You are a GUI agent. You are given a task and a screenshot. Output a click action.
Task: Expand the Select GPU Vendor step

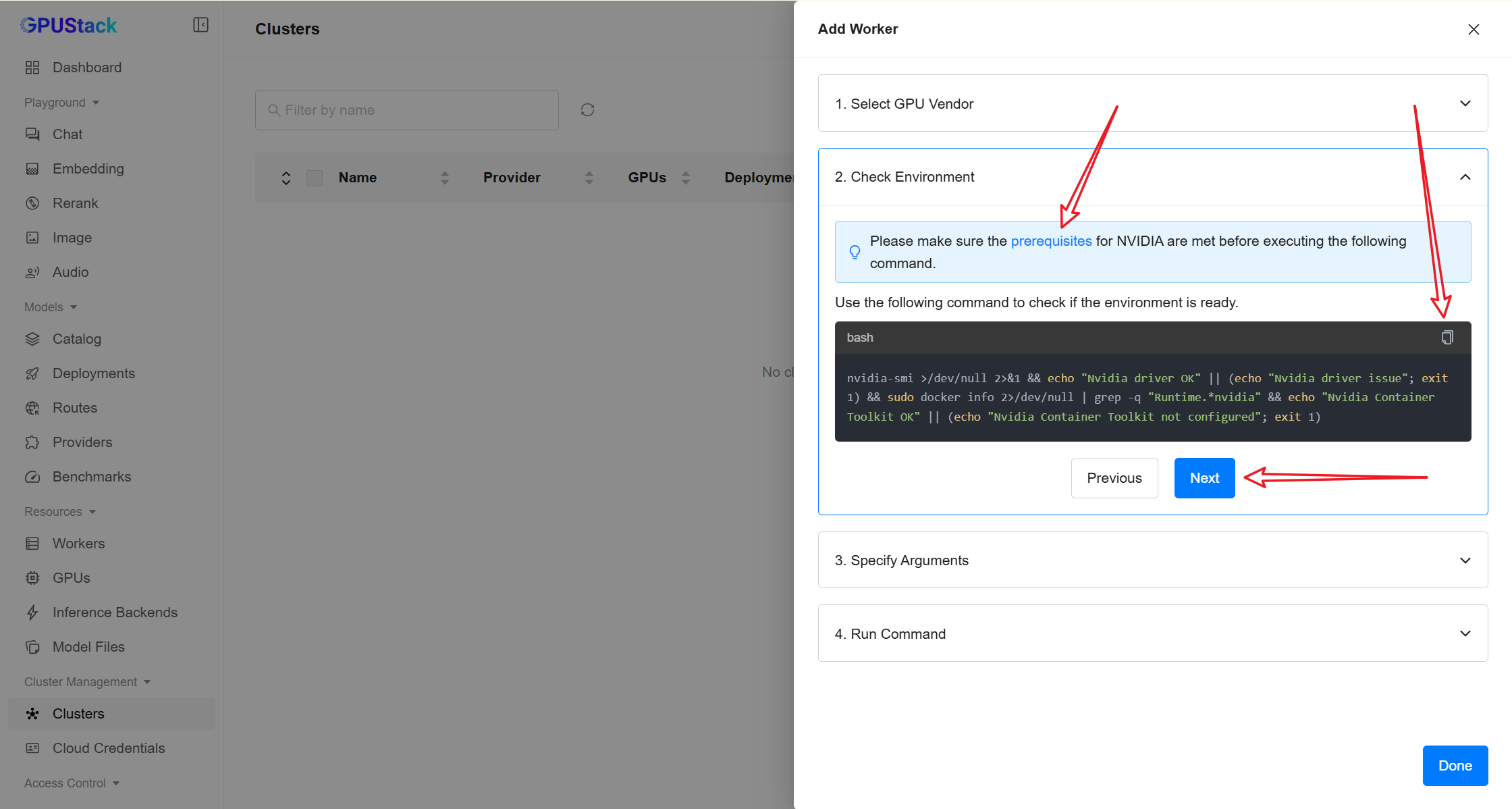(x=1152, y=103)
